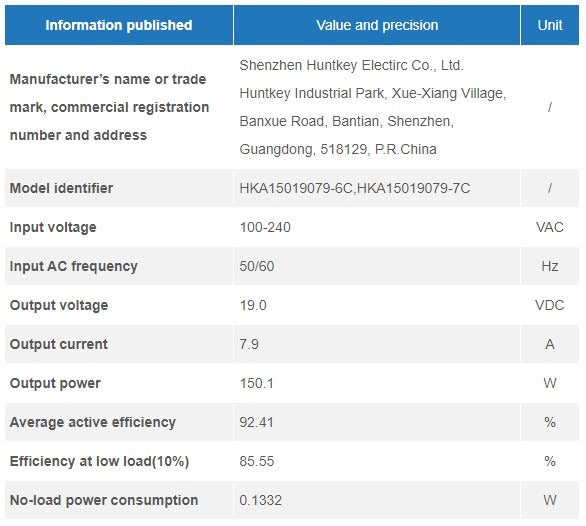Select the 100-240 input voltage value
Viewport: 586px width, 526px height.
265,227
